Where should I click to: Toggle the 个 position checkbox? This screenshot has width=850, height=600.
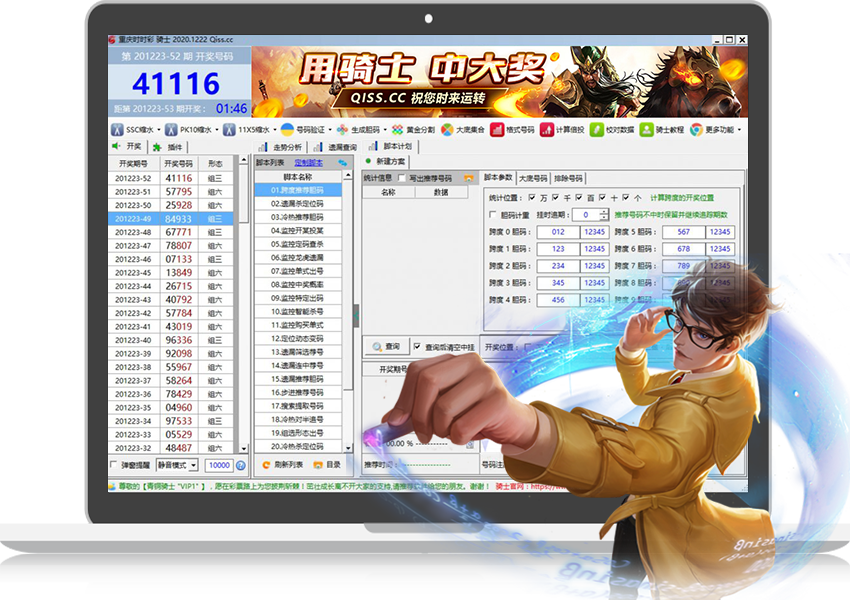[626, 197]
